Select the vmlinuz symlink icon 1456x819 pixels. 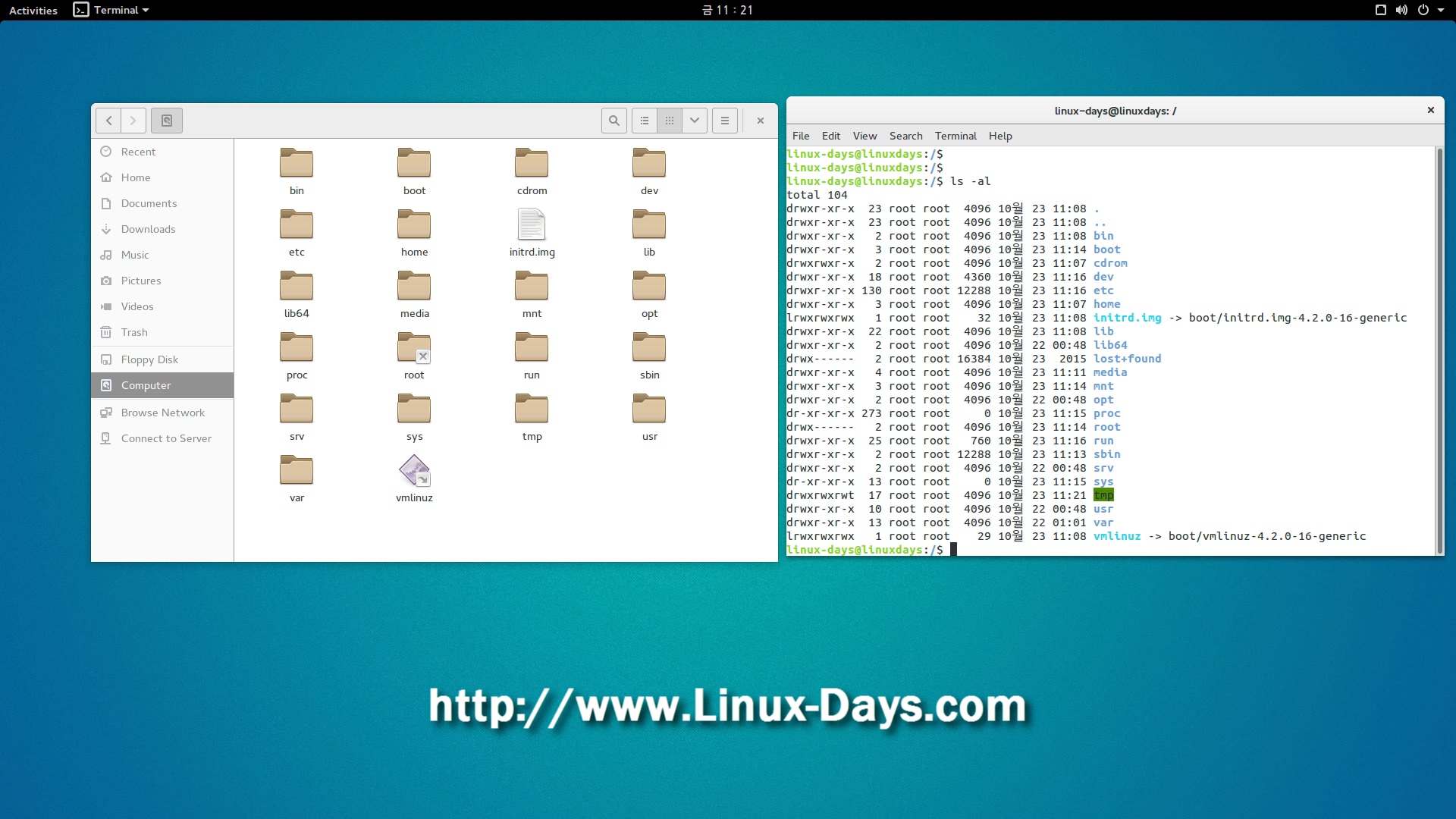(x=414, y=471)
